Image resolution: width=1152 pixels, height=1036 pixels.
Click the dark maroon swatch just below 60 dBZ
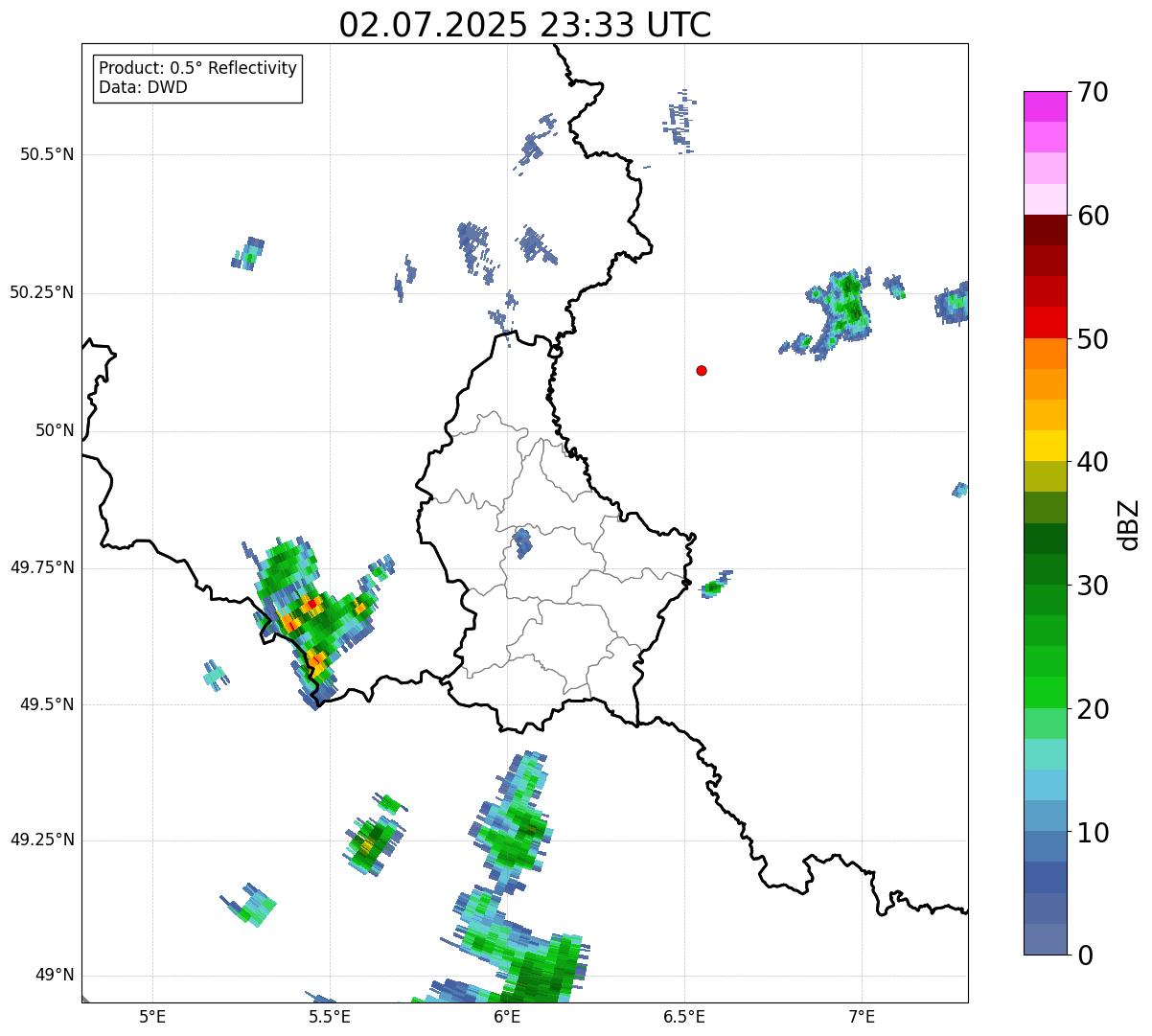point(1045,230)
